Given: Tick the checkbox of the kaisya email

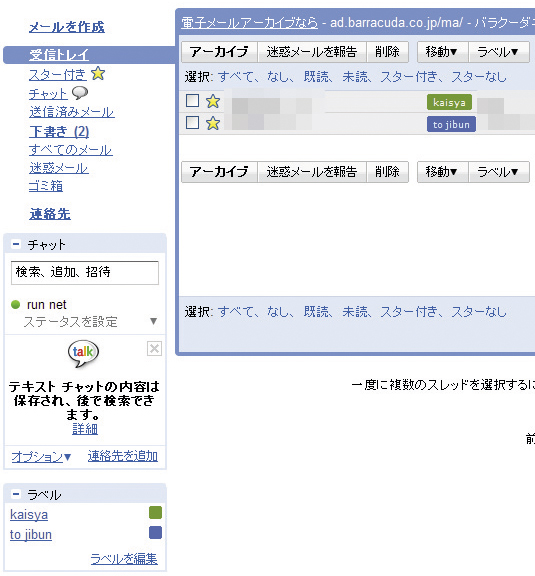Looking at the screenshot, I should (x=193, y=100).
